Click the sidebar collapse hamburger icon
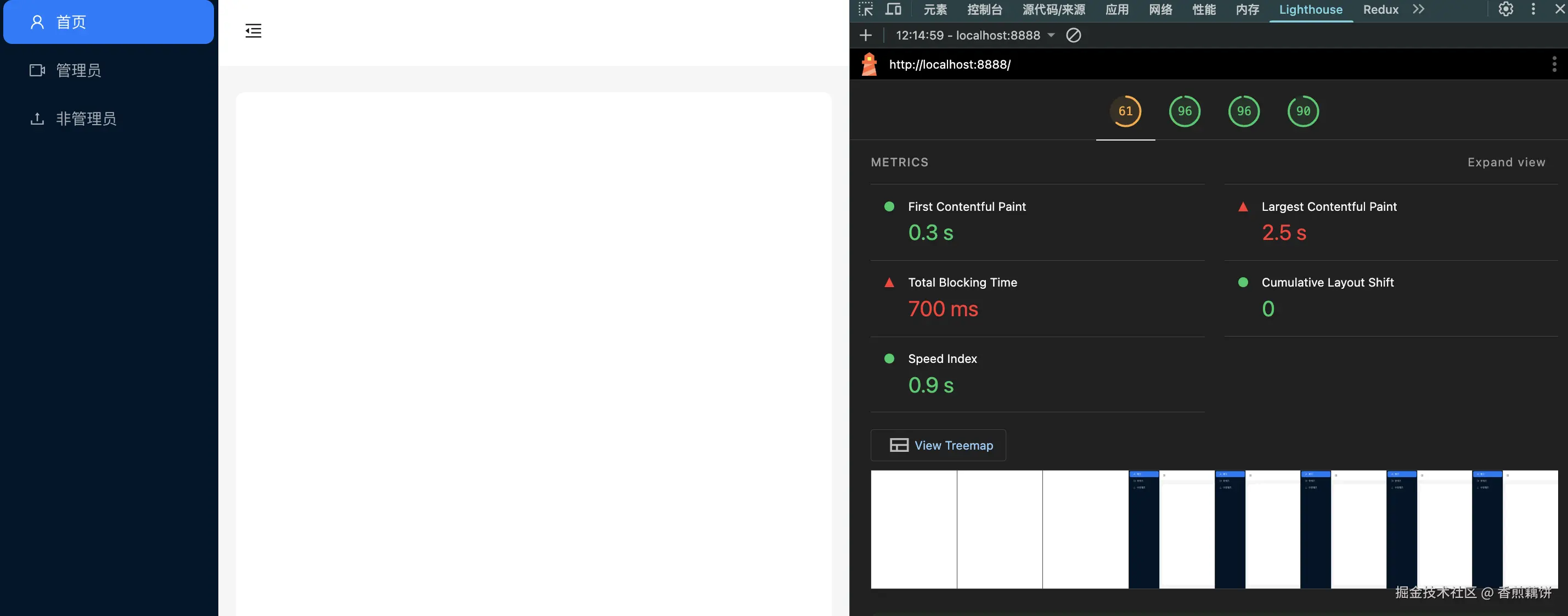 253,30
